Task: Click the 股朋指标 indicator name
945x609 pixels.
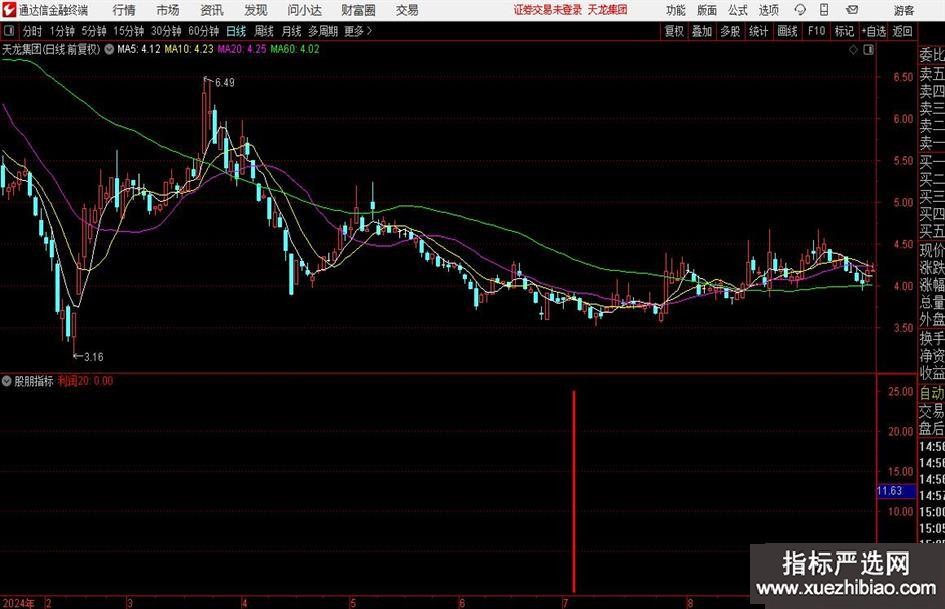Action: (x=34, y=380)
